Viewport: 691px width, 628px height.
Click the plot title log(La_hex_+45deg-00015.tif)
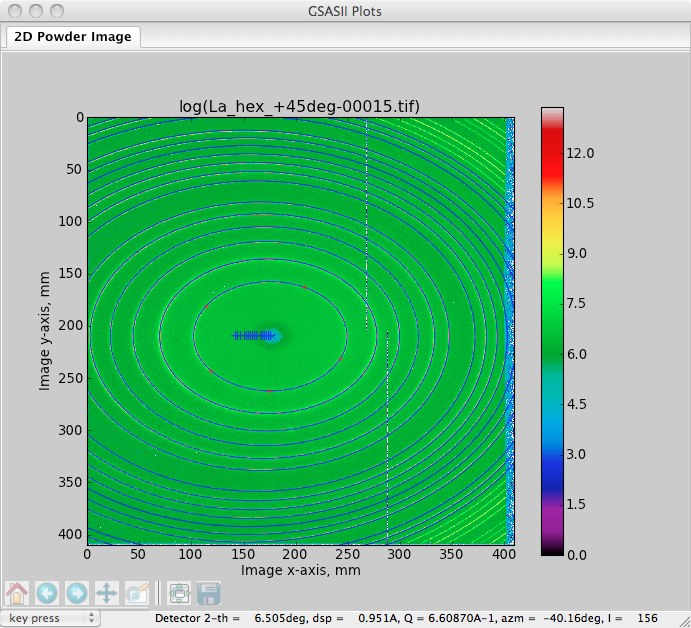(300, 106)
